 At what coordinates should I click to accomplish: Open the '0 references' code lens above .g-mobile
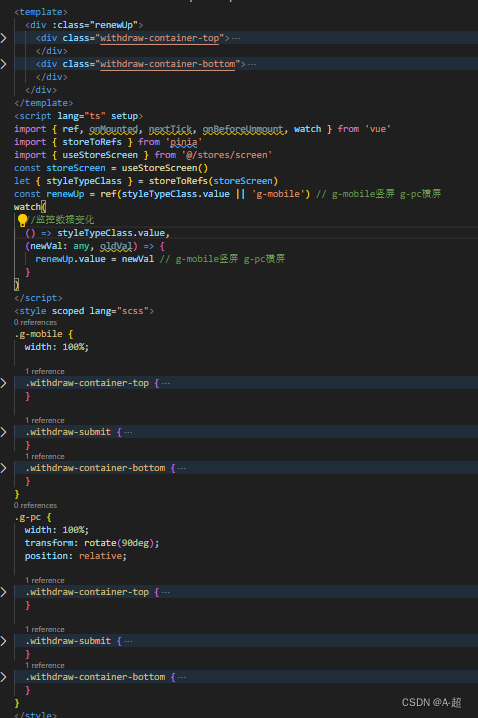click(x=35, y=322)
